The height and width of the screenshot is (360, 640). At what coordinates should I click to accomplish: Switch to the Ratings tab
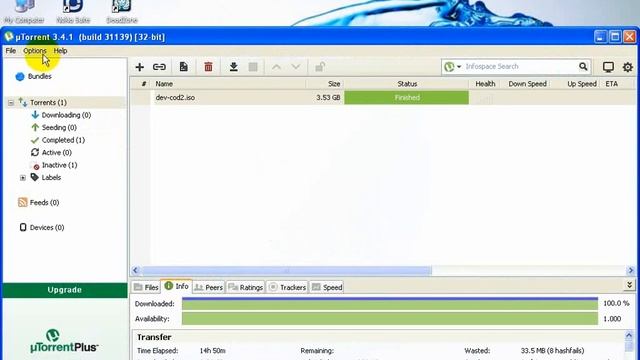[246, 287]
